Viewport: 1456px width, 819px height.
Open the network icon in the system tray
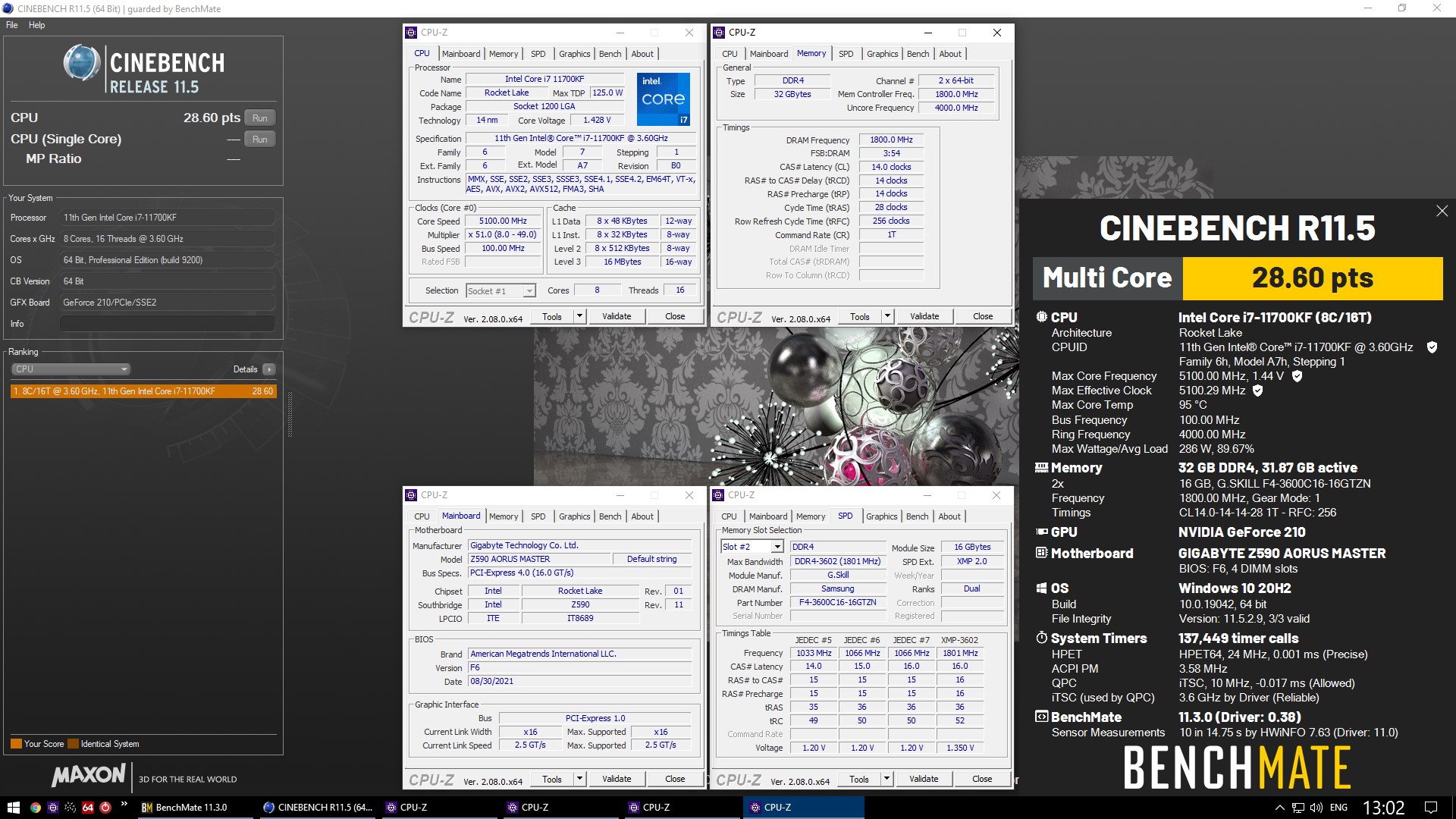(x=1298, y=808)
